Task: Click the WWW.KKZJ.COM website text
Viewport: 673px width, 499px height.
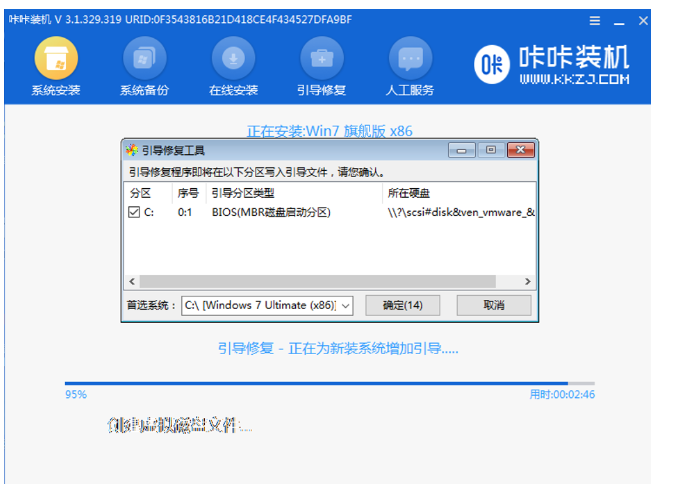Action: pos(574,79)
